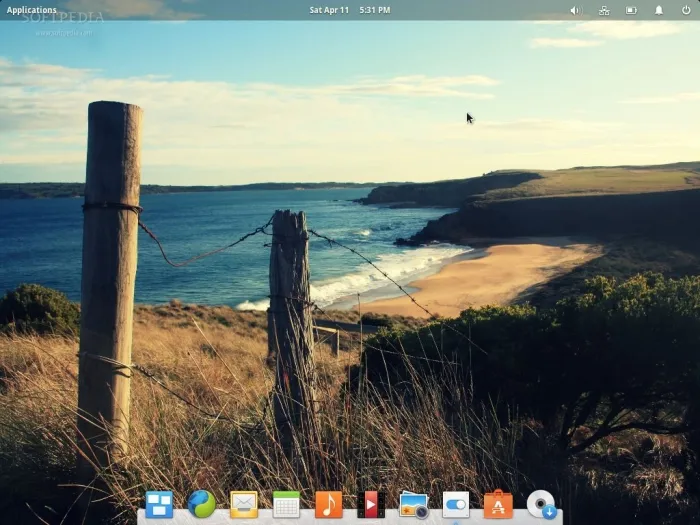This screenshot has width=700, height=525.
Task: Launch the web browser from the dock
Action: [x=201, y=504]
